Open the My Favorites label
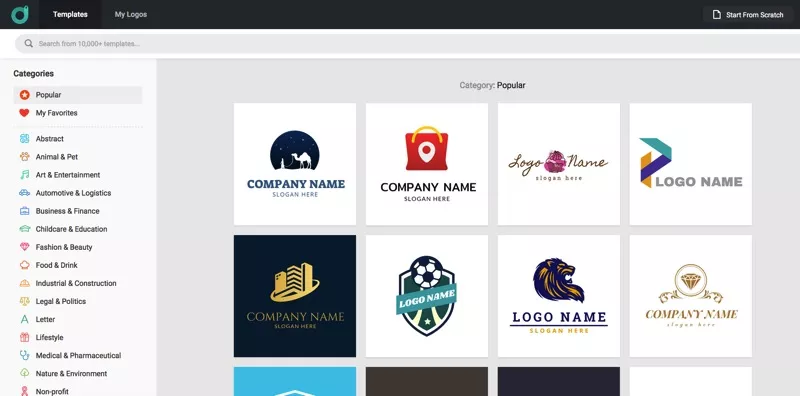The width and height of the screenshot is (800, 396). [x=57, y=113]
